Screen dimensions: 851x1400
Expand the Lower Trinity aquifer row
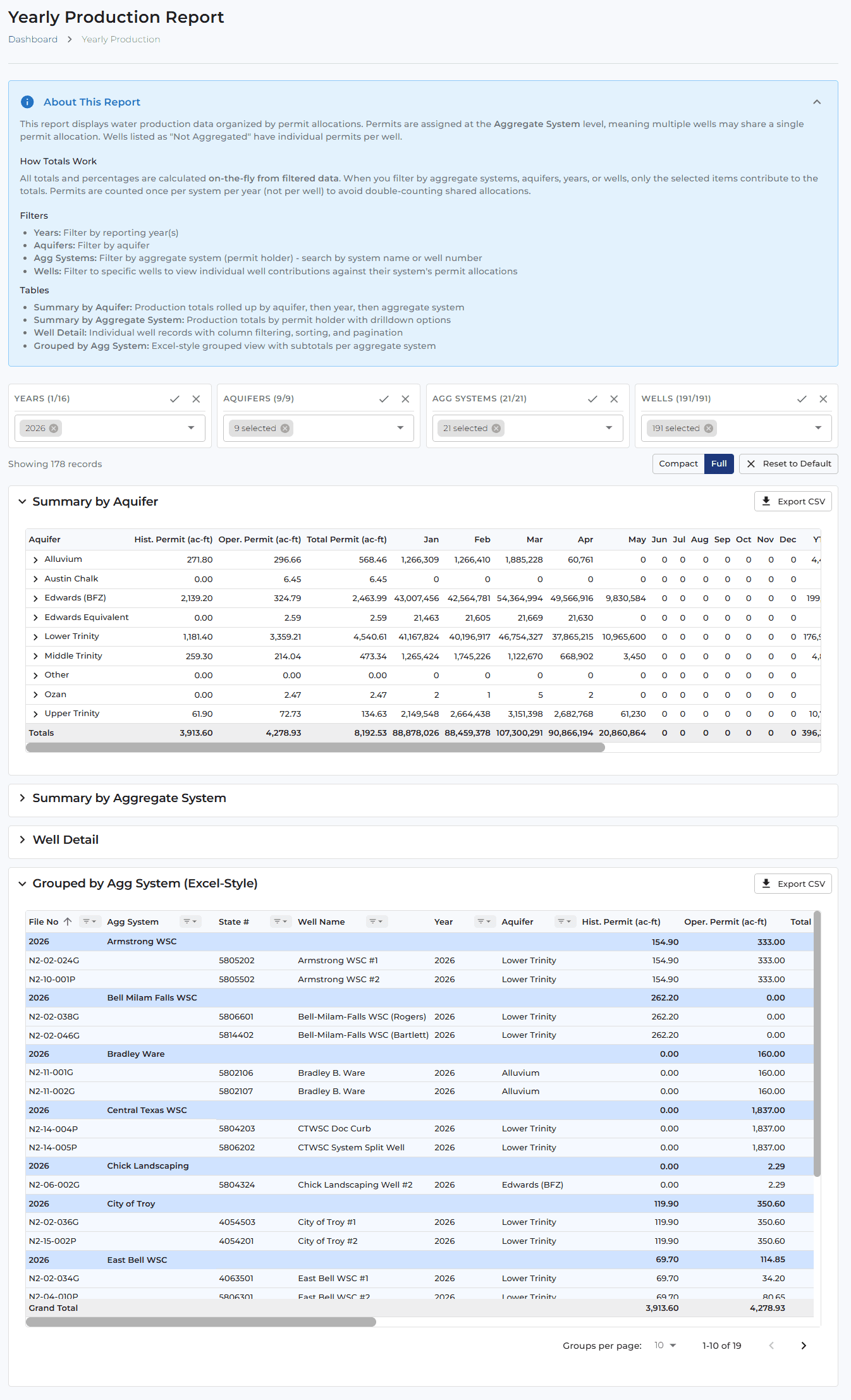tap(35, 636)
